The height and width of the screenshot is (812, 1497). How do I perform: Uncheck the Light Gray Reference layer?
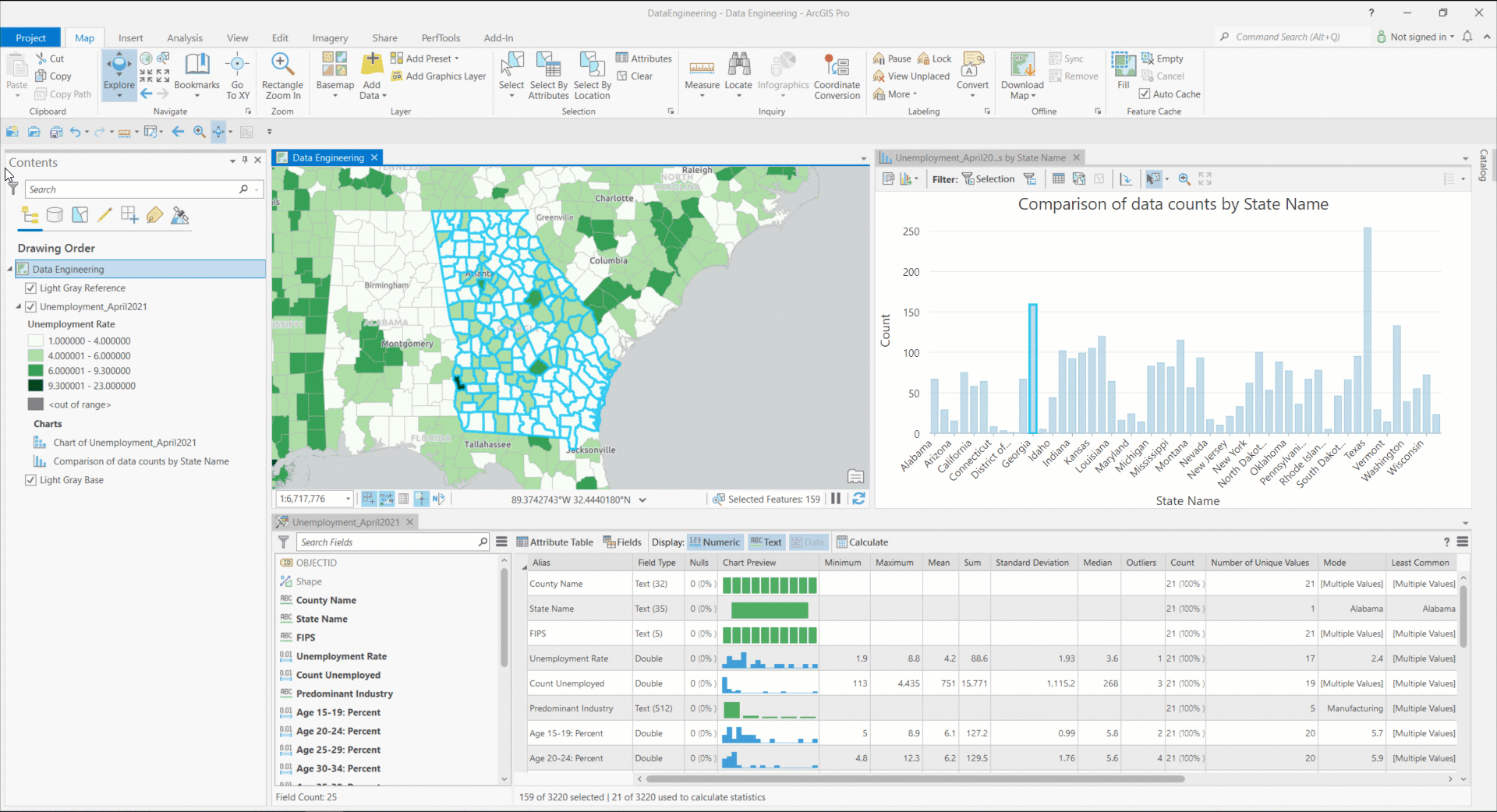[30, 288]
